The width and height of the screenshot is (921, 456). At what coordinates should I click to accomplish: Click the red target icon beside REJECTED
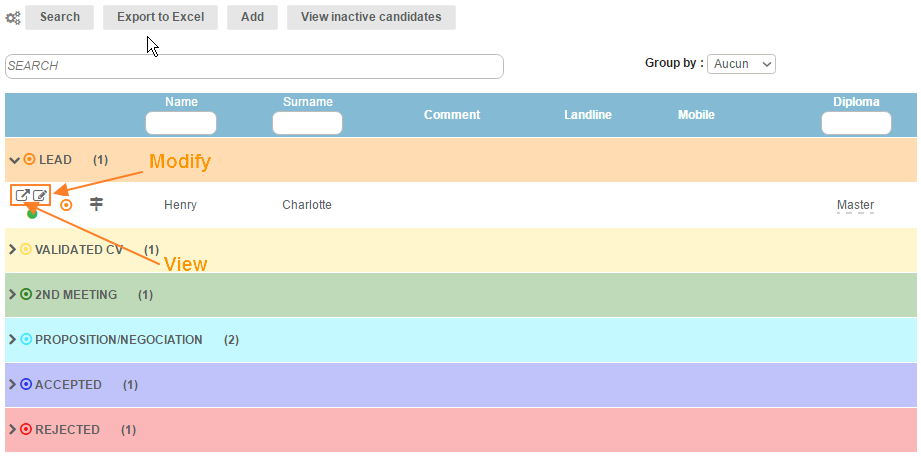(x=26, y=430)
